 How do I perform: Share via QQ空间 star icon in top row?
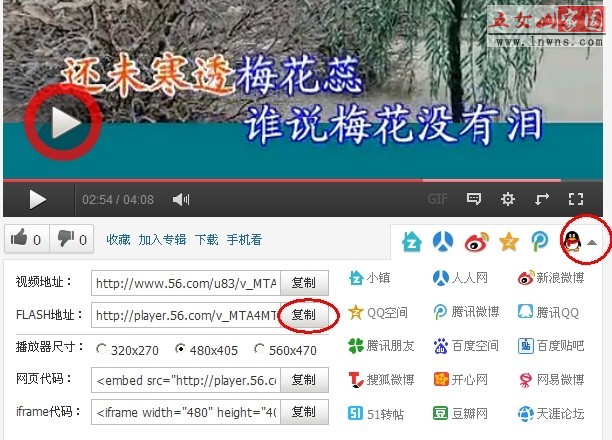[509, 241]
